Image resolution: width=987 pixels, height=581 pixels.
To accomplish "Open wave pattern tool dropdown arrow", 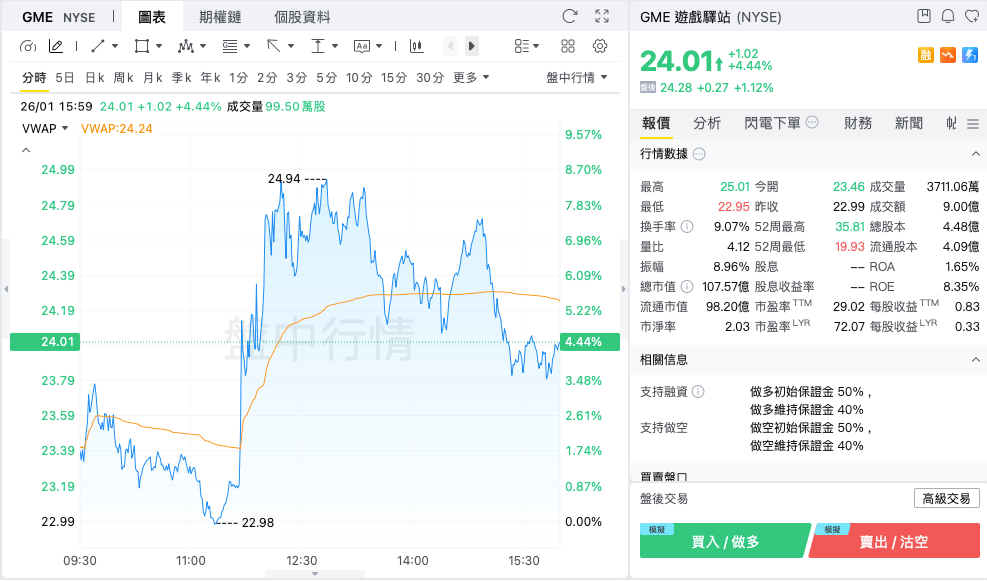I will pos(203,46).
